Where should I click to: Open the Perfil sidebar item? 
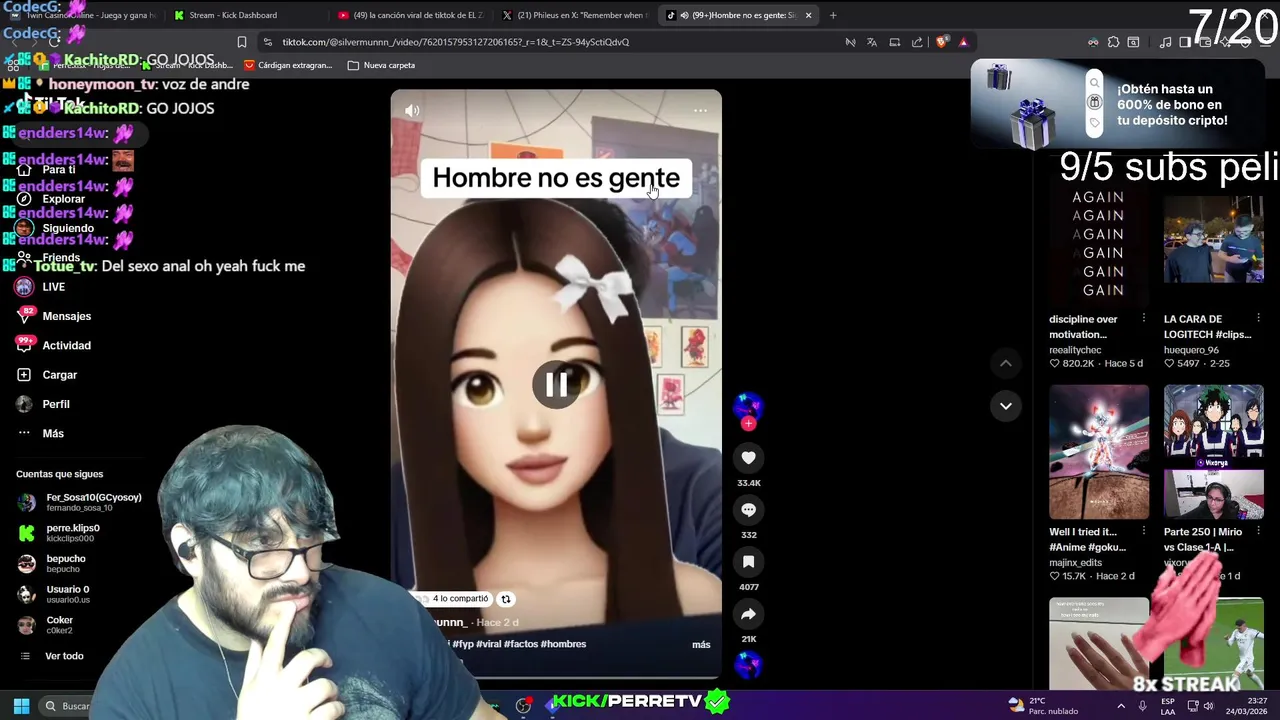(x=55, y=404)
